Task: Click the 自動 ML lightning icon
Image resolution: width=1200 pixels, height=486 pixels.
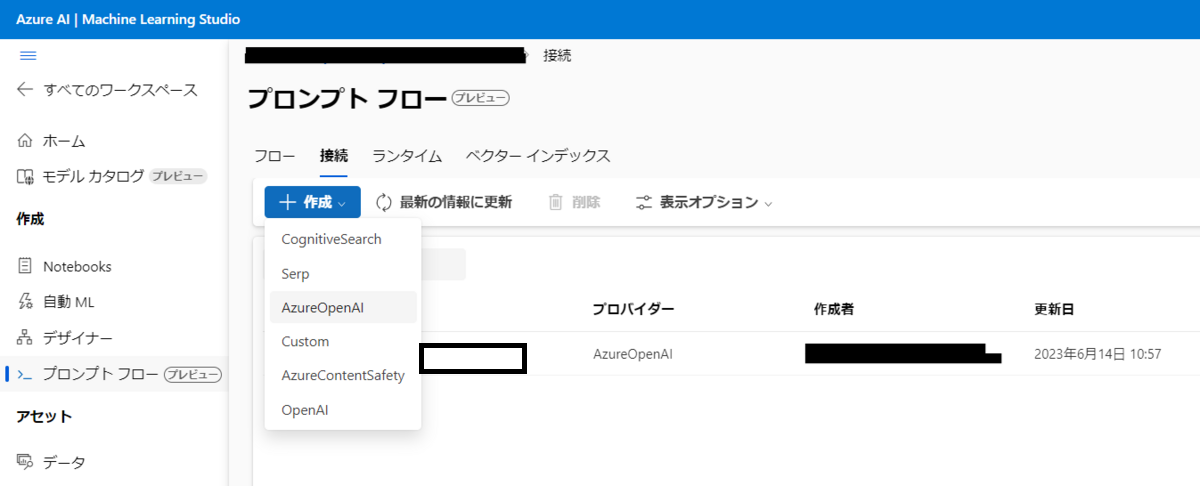Action: [26, 302]
